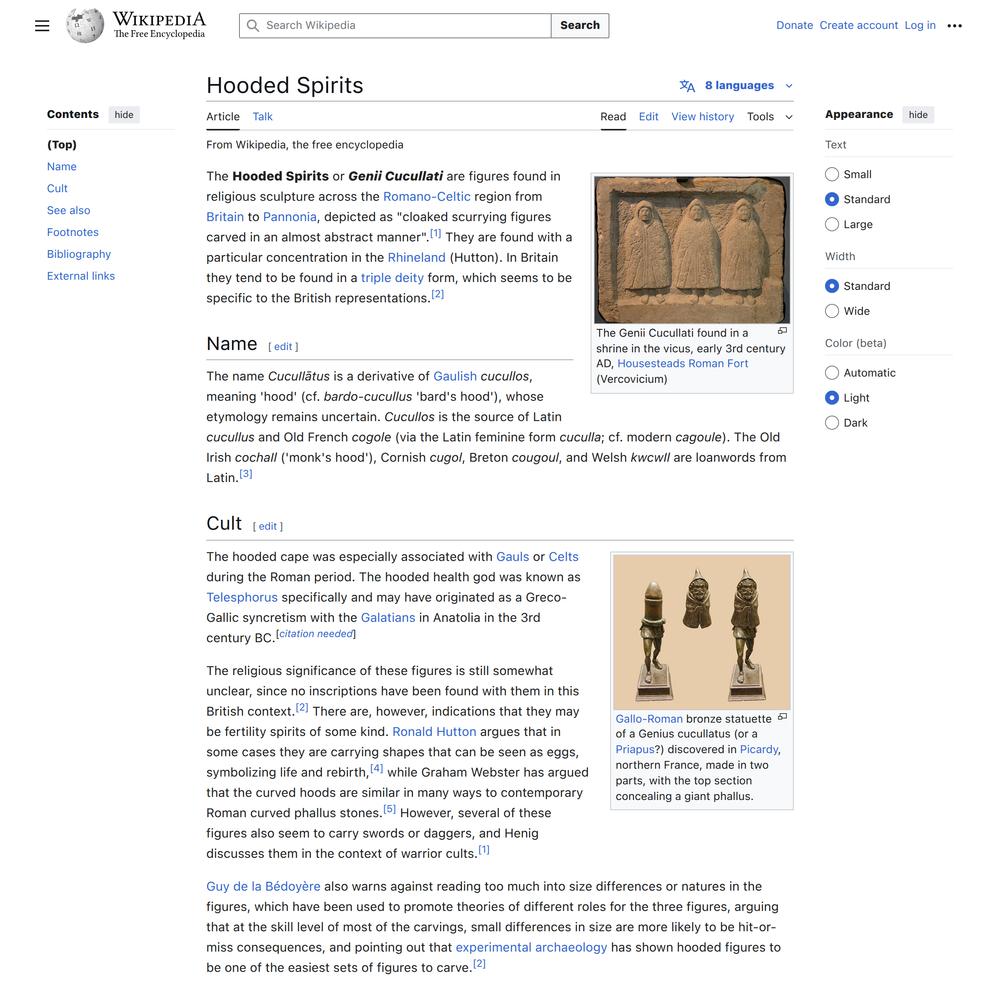This screenshot has height=1000, width=1000.
Task: Click the Log in link
Action: click(920, 26)
